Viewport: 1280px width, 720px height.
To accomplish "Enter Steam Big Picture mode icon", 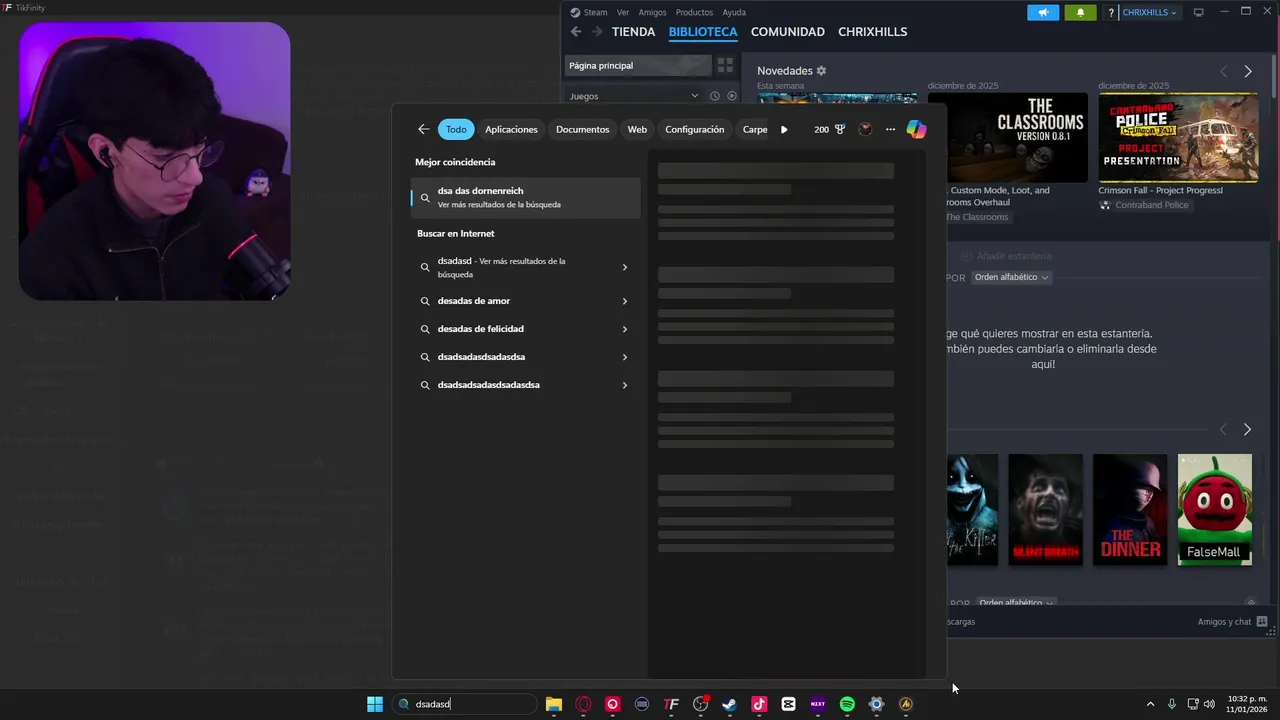I will pos(1198,12).
